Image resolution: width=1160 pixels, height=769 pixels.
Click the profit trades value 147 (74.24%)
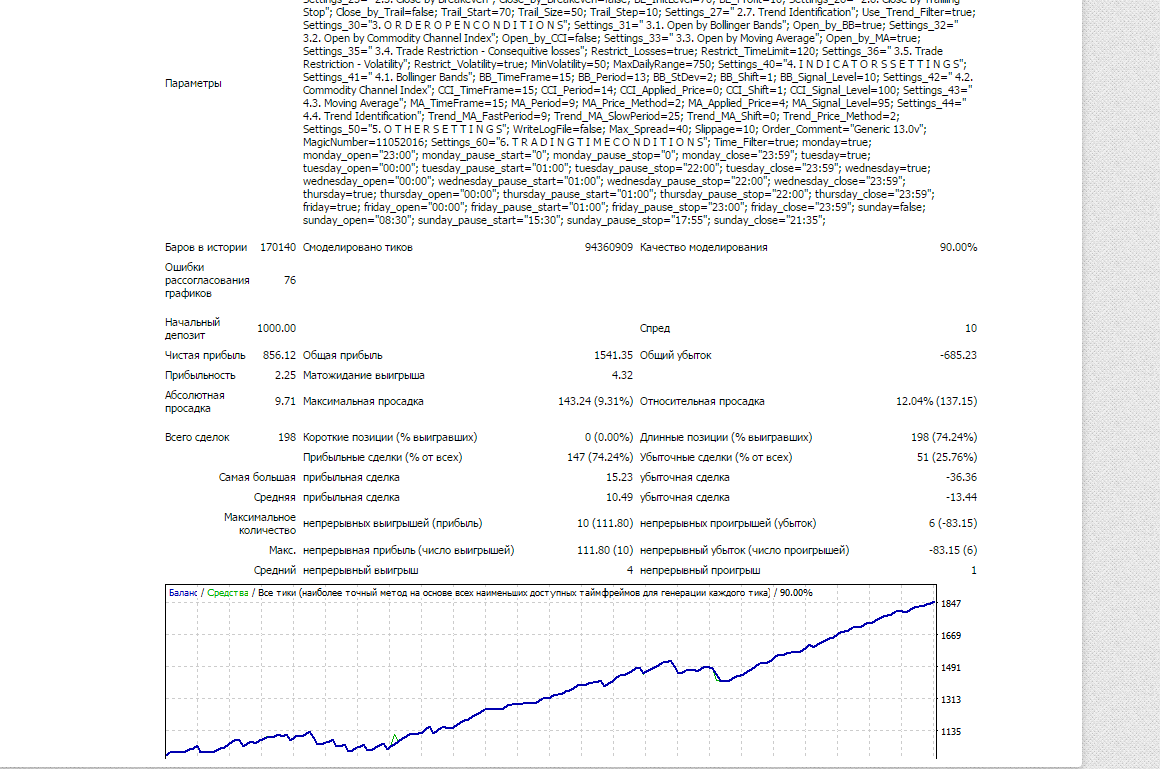[x=600, y=457]
